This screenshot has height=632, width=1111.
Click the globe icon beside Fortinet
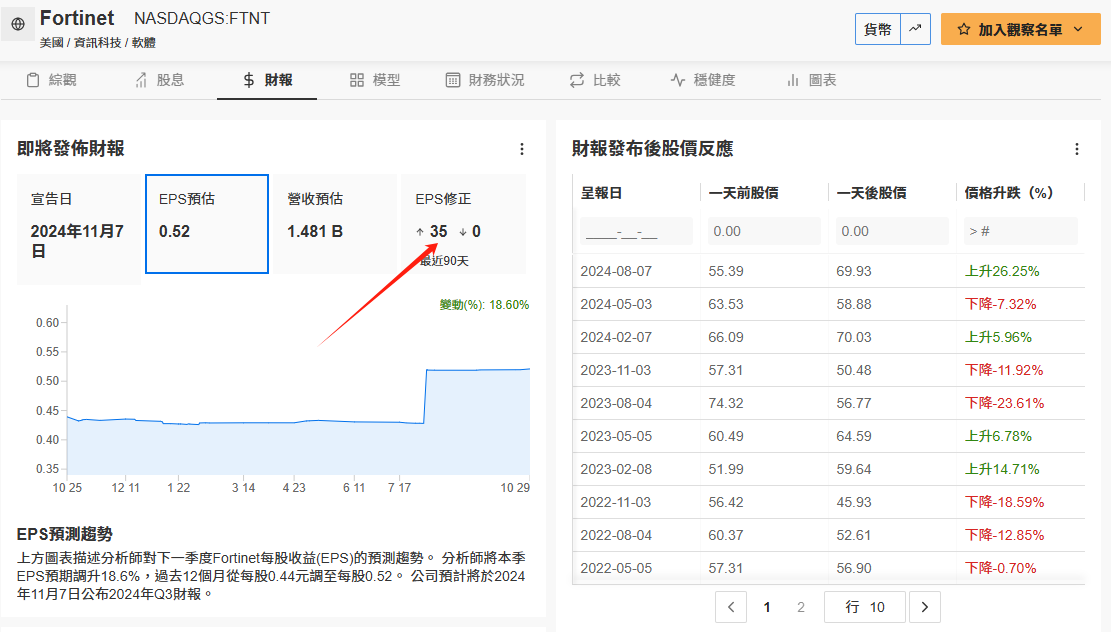[18, 25]
